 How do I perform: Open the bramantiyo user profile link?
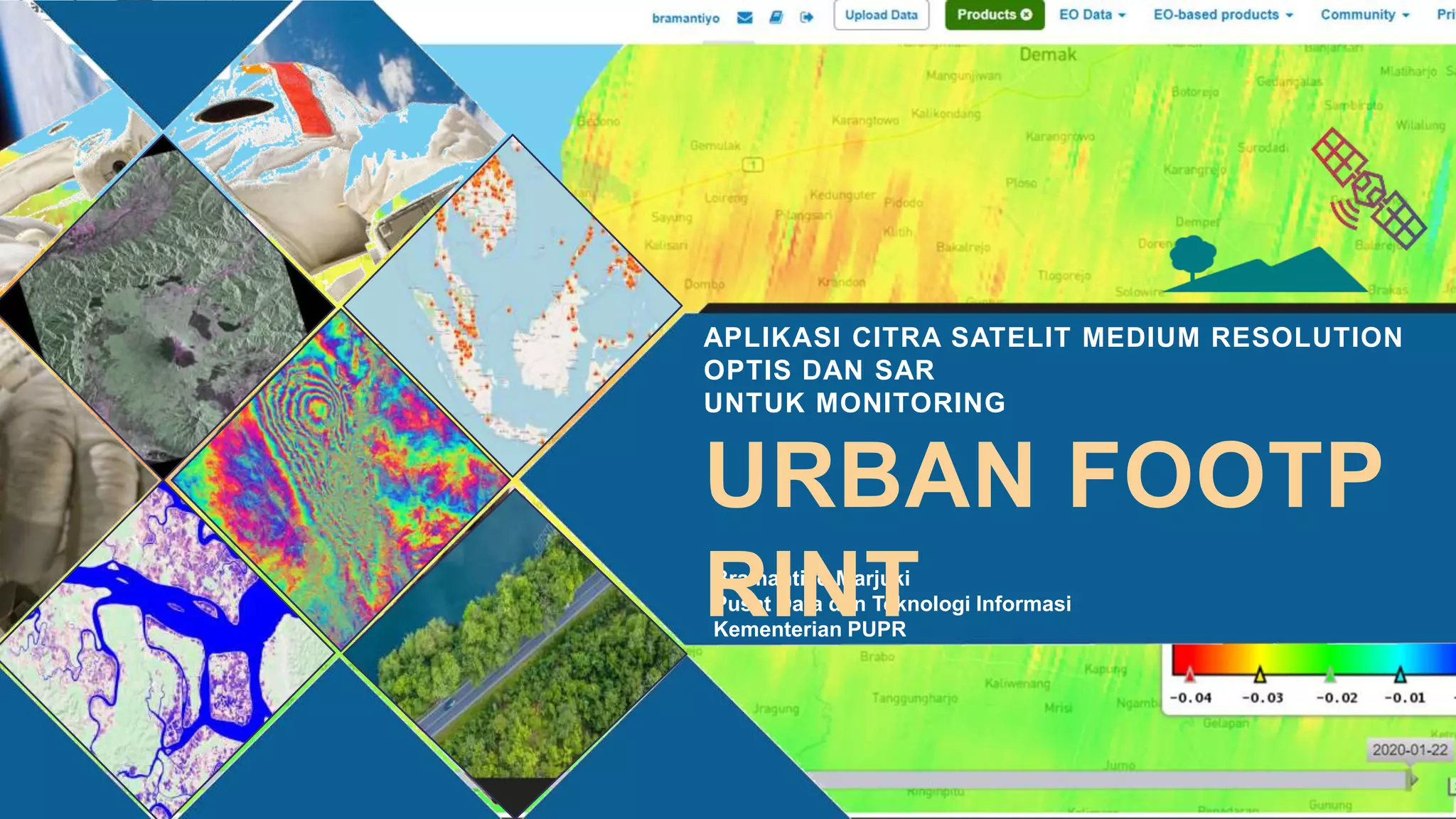tap(685, 18)
